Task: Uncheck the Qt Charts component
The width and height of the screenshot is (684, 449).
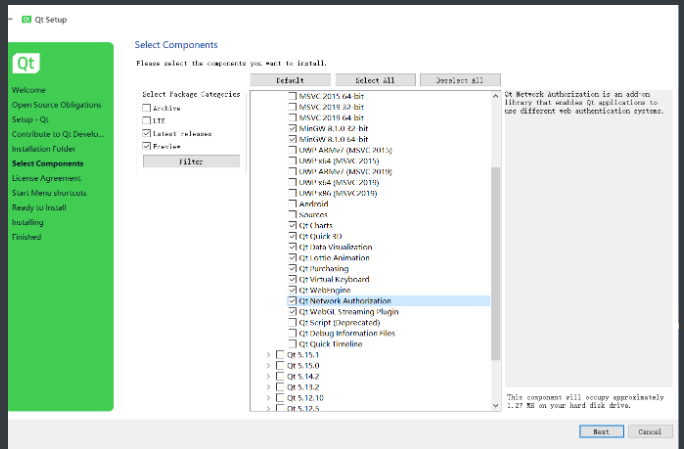Action: 293,225
